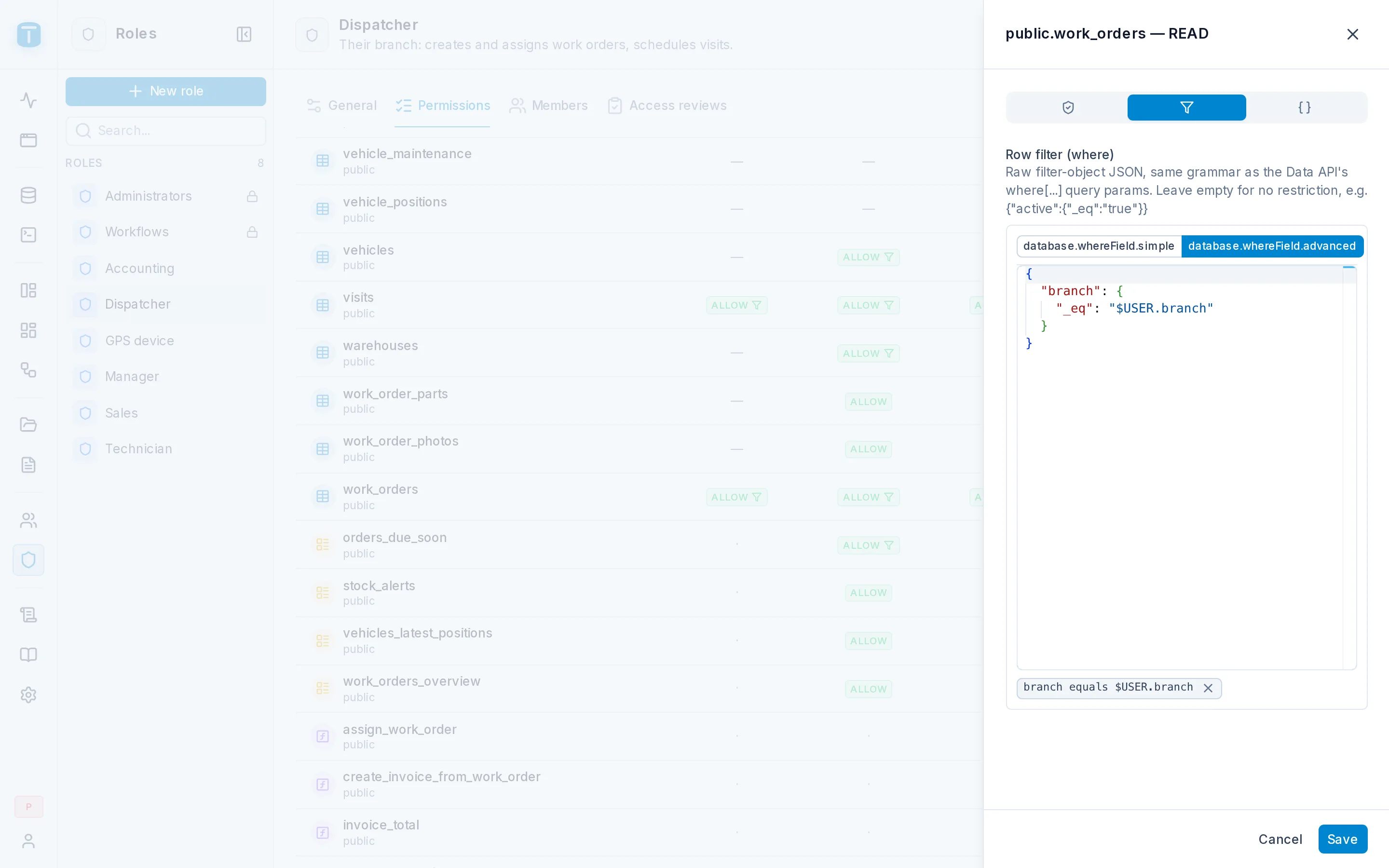Select the funnel row filter tab
The height and width of the screenshot is (868, 1389).
(x=1186, y=108)
